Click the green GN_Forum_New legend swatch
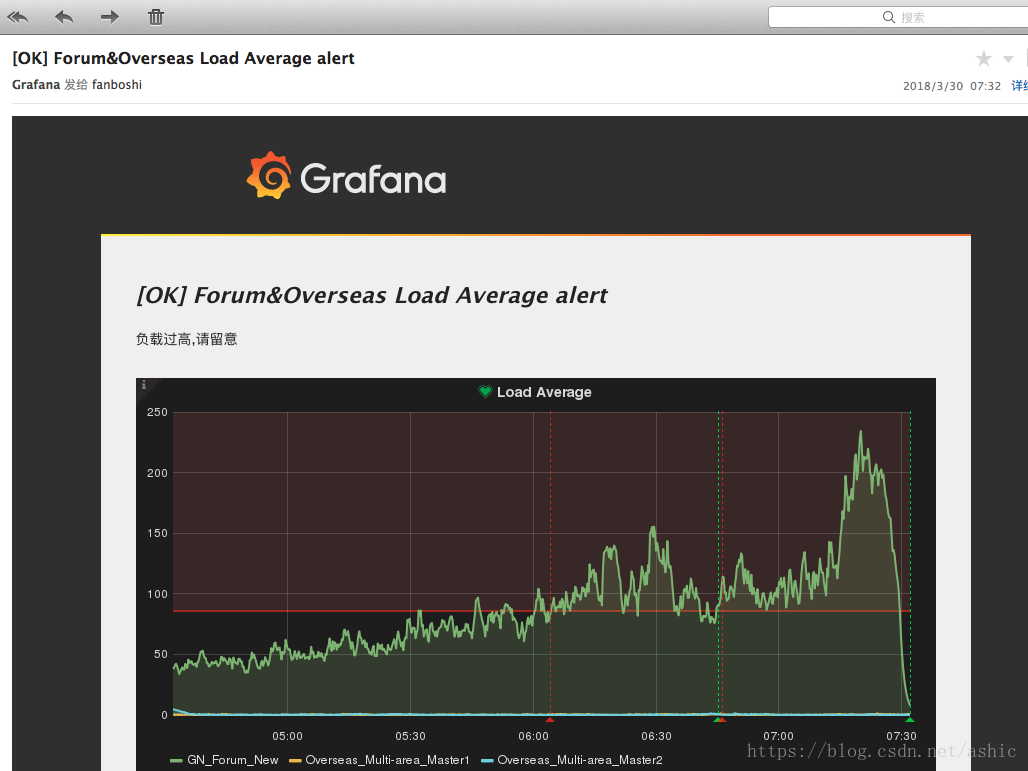This screenshot has width=1028, height=771. click(x=176, y=761)
